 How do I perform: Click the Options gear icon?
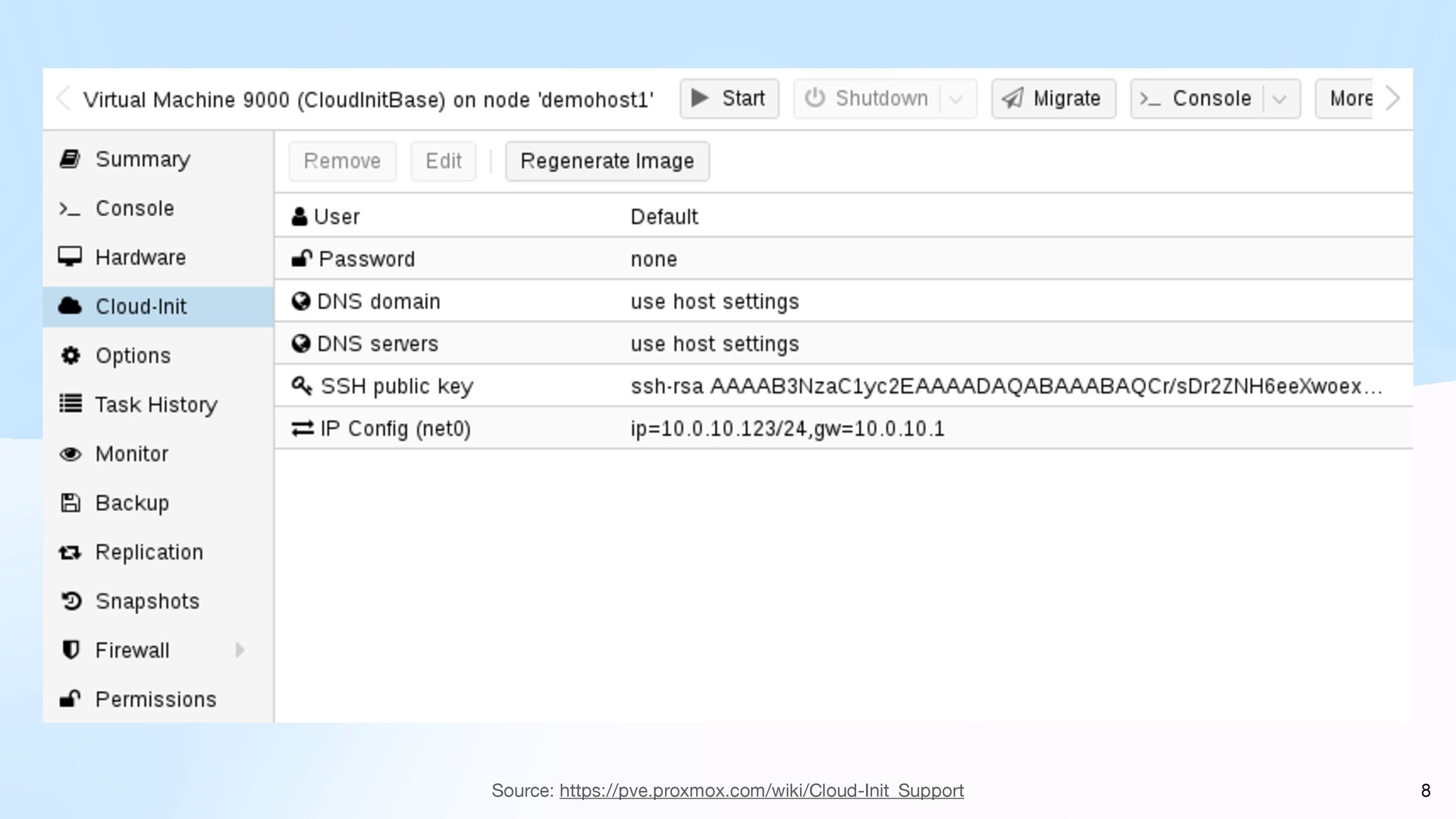pyautogui.click(x=70, y=356)
